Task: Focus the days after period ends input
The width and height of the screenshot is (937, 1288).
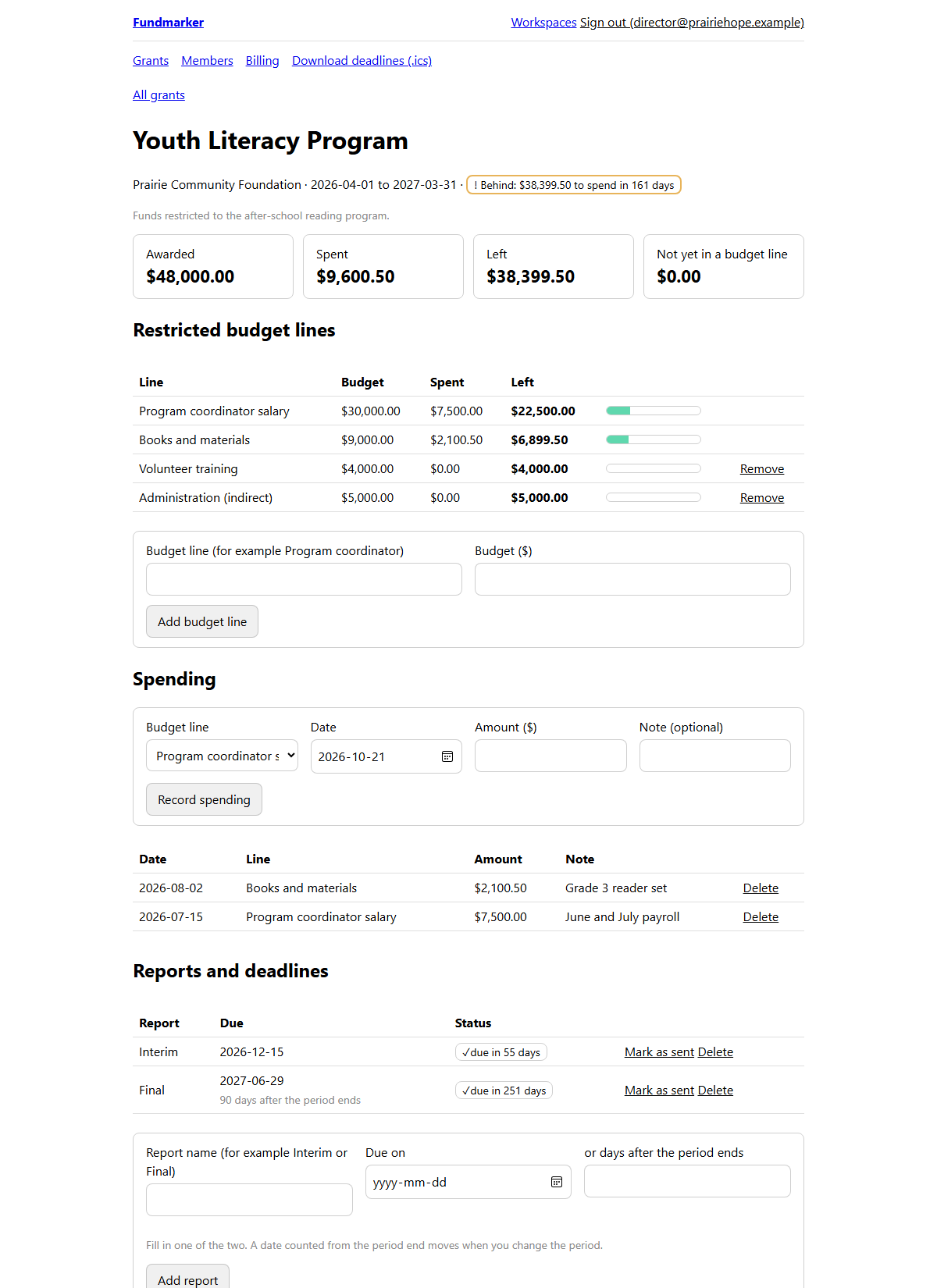Action: pyautogui.click(x=687, y=1181)
